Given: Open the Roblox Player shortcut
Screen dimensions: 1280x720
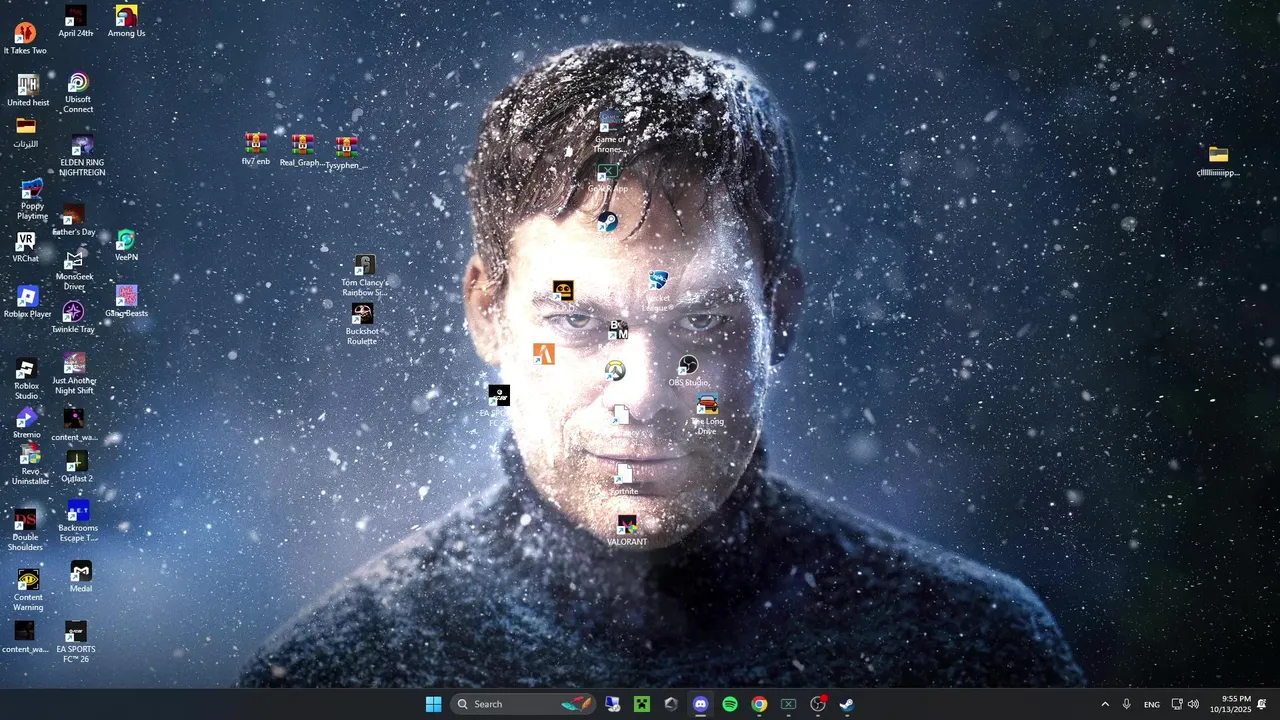Looking at the screenshot, I should [x=27, y=302].
